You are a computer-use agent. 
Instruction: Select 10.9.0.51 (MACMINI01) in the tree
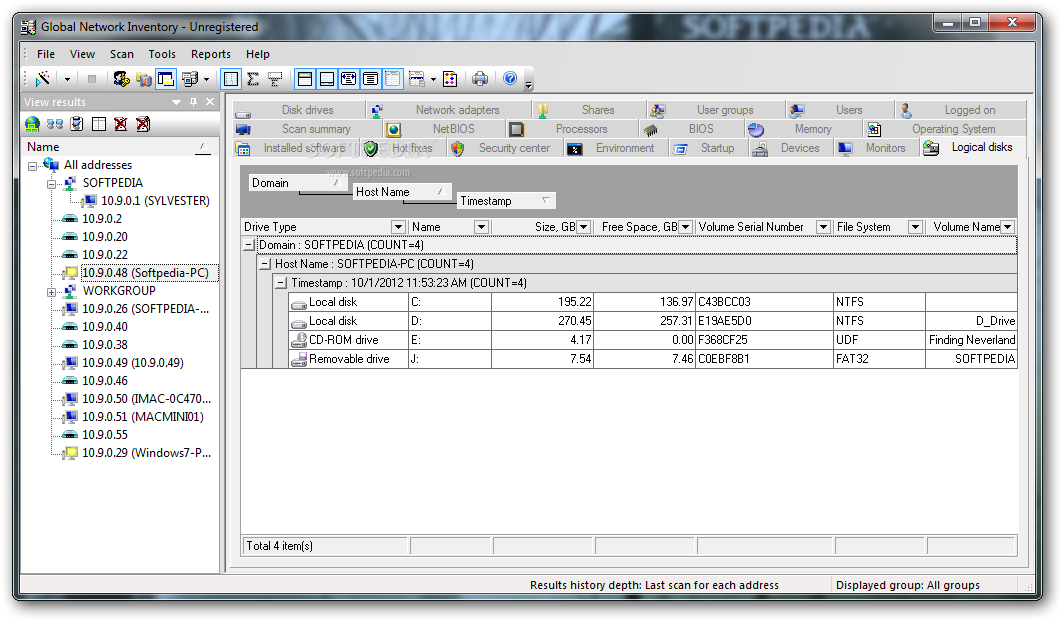click(x=142, y=417)
